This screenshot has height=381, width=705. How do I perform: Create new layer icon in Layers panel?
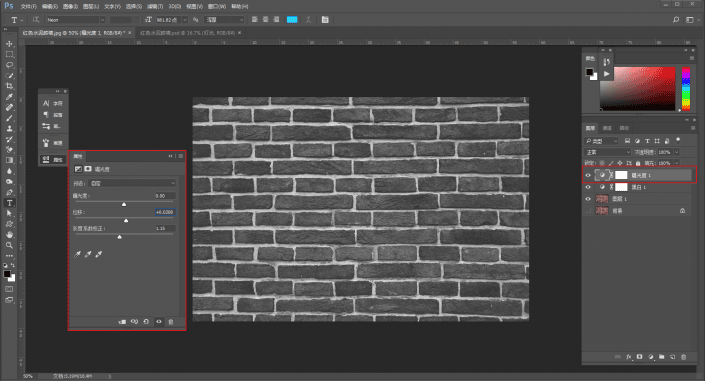click(673, 357)
